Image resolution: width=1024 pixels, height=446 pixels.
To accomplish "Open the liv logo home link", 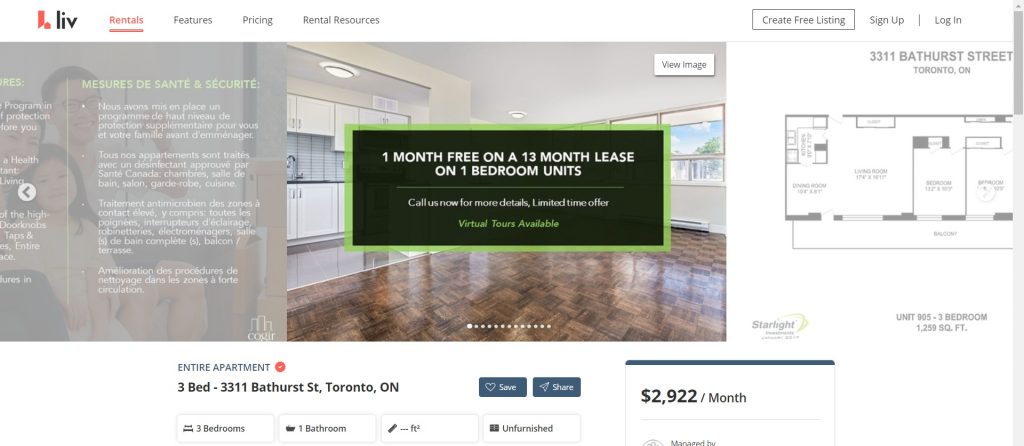I will (57, 20).
